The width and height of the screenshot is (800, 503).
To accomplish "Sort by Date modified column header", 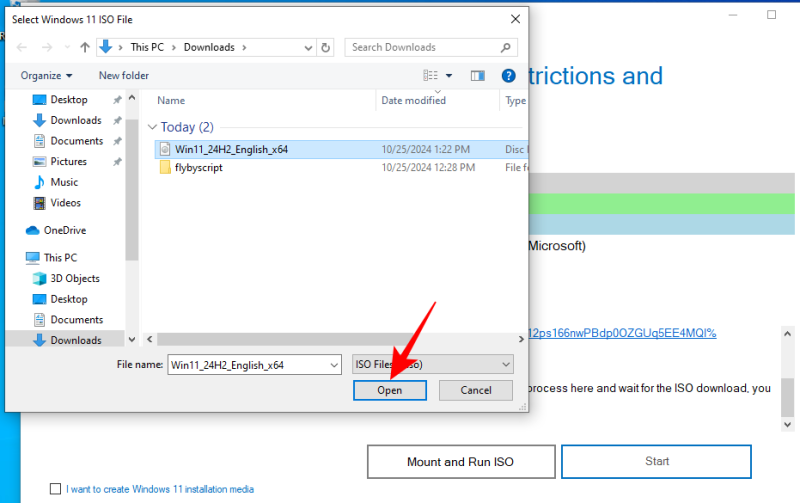I will (414, 100).
